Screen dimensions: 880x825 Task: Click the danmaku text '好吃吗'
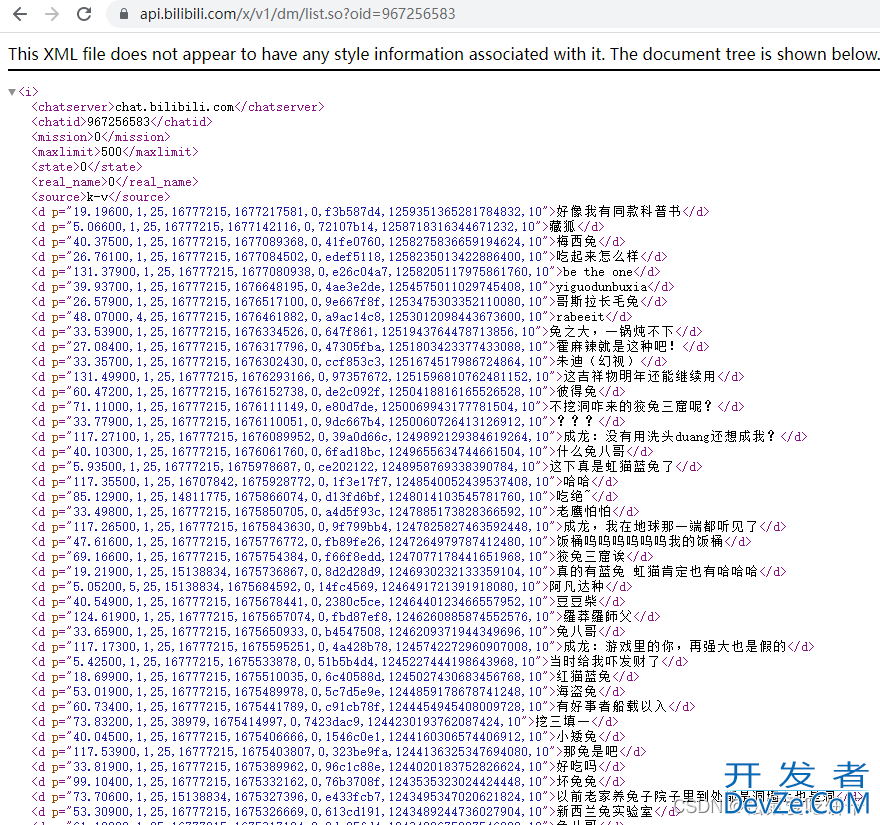(577, 767)
